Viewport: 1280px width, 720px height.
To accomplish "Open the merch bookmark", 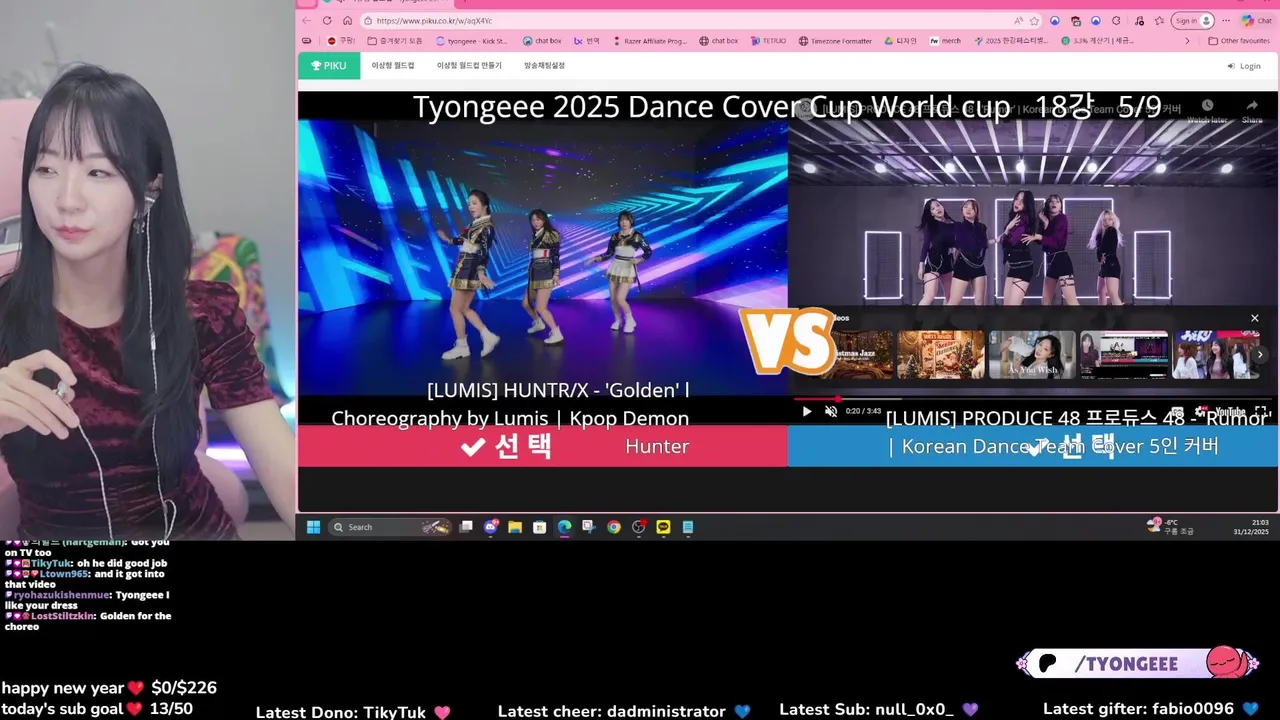I will (945, 41).
